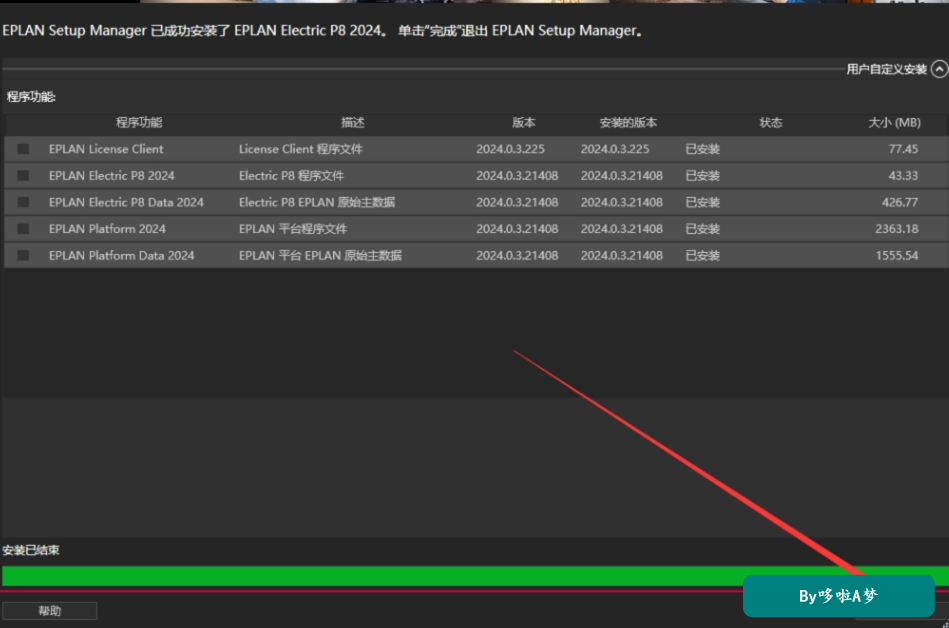Toggle the EPLAN Electric P8 2024 checkbox
The image size is (949, 628).
coord(23,175)
